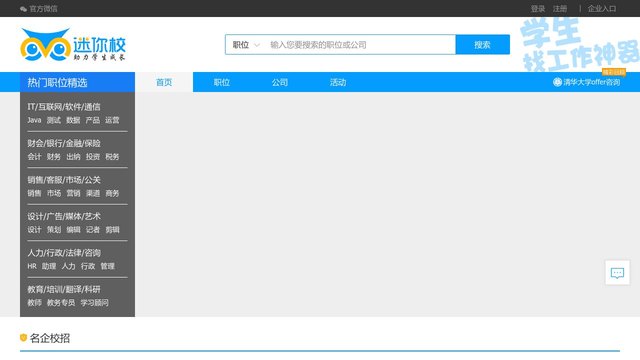Select 教师 under education category

(34, 302)
